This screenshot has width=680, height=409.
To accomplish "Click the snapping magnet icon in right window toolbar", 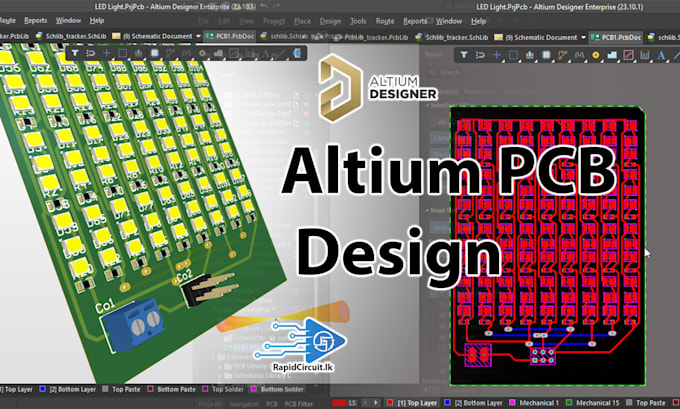I will tap(480, 55).
